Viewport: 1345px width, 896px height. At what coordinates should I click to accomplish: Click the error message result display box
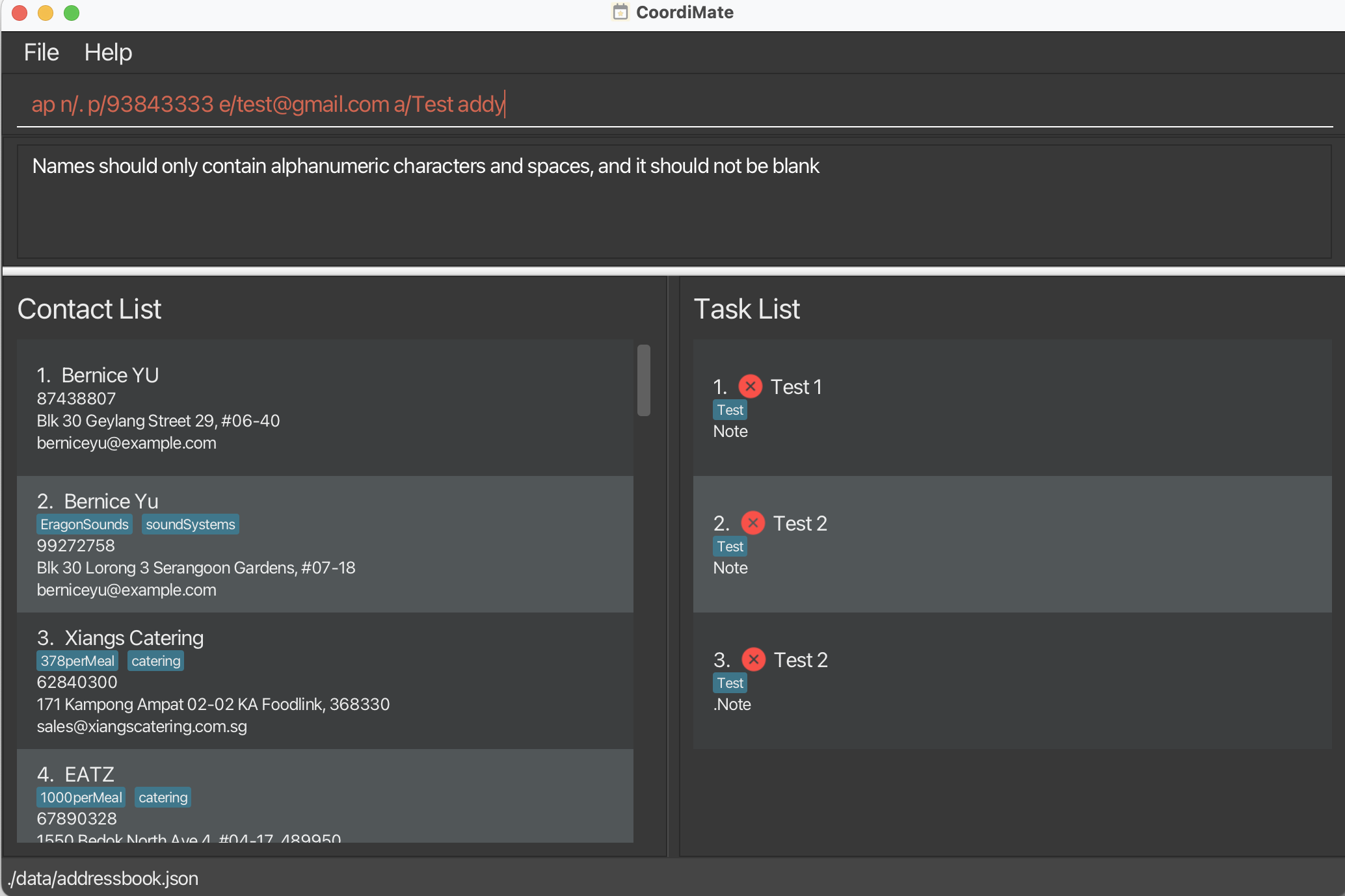674,202
